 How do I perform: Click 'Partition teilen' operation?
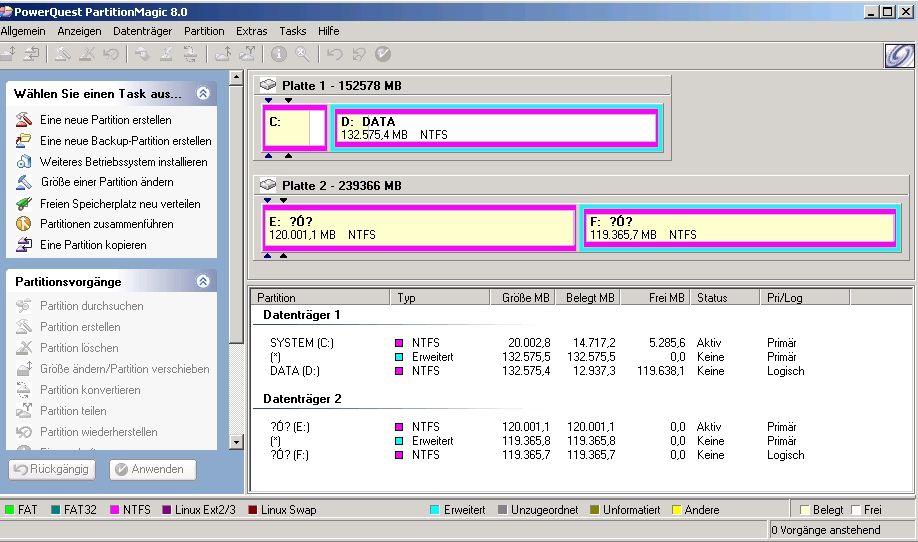(73, 411)
